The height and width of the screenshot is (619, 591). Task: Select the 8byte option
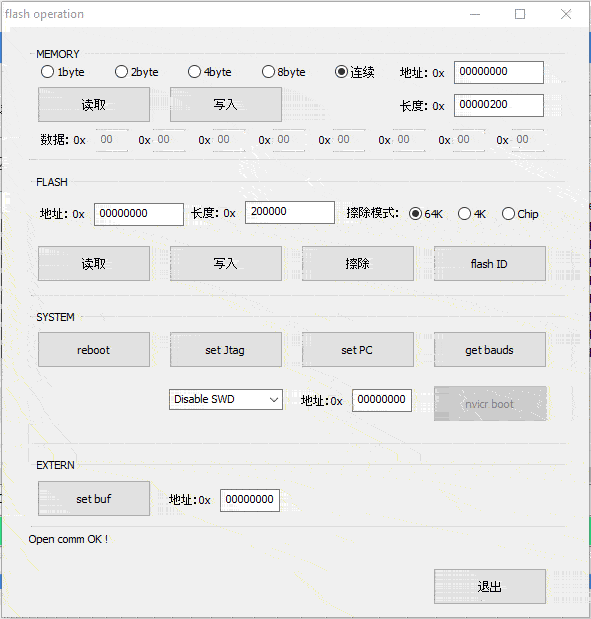[x=283, y=72]
